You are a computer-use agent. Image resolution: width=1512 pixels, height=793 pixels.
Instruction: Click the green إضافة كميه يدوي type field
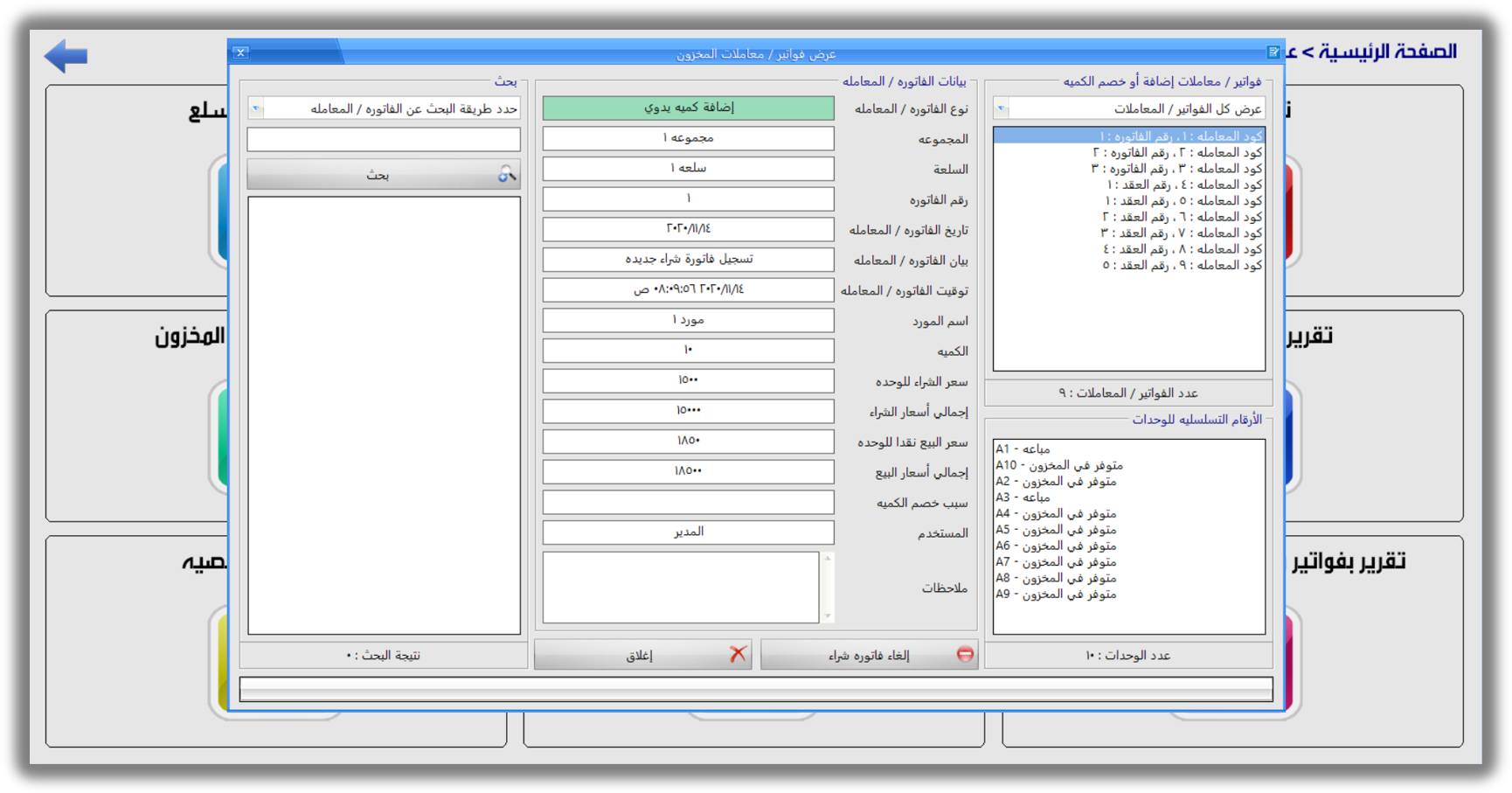pyautogui.click(x=689, y=108)
